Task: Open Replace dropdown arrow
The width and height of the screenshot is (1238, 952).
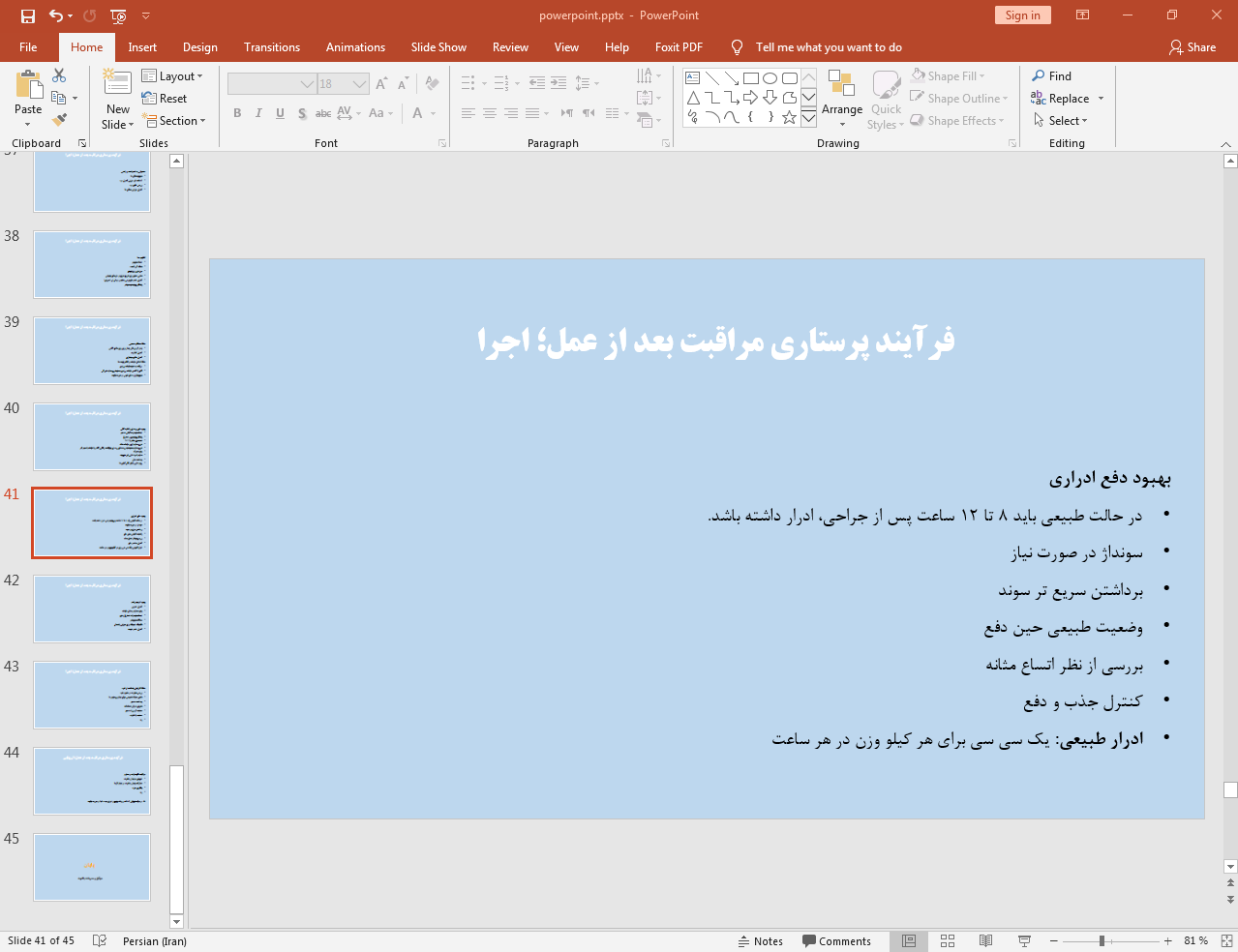Action: click(x=1101, y=99)
